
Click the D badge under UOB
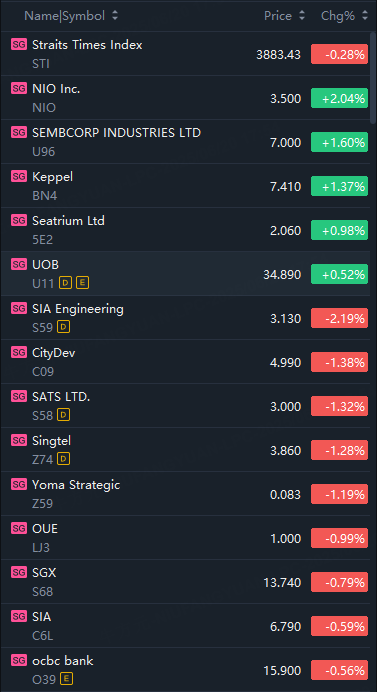pyautogui.click(x=65, y=283)
